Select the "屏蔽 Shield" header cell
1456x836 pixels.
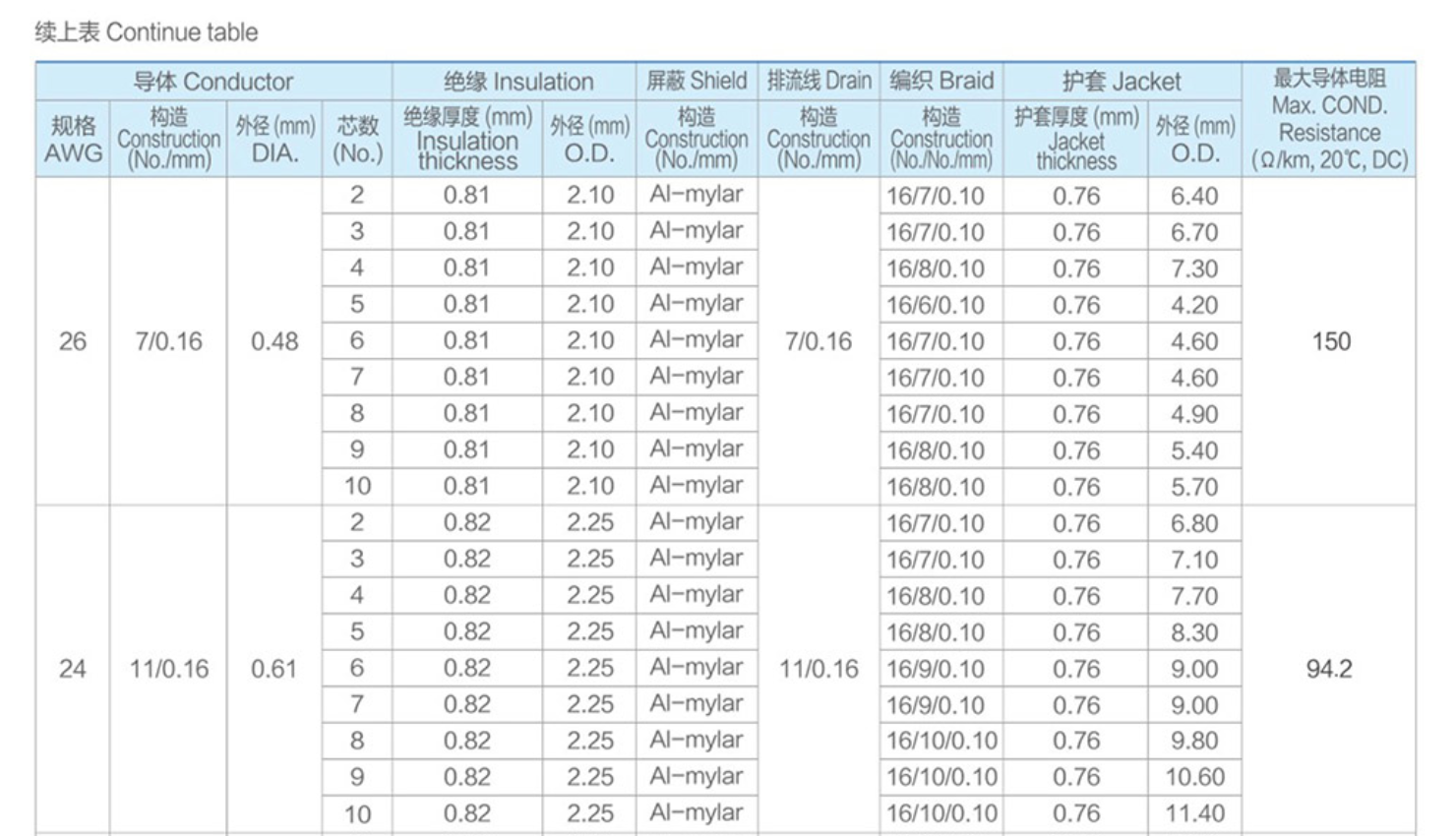(697, 81)
